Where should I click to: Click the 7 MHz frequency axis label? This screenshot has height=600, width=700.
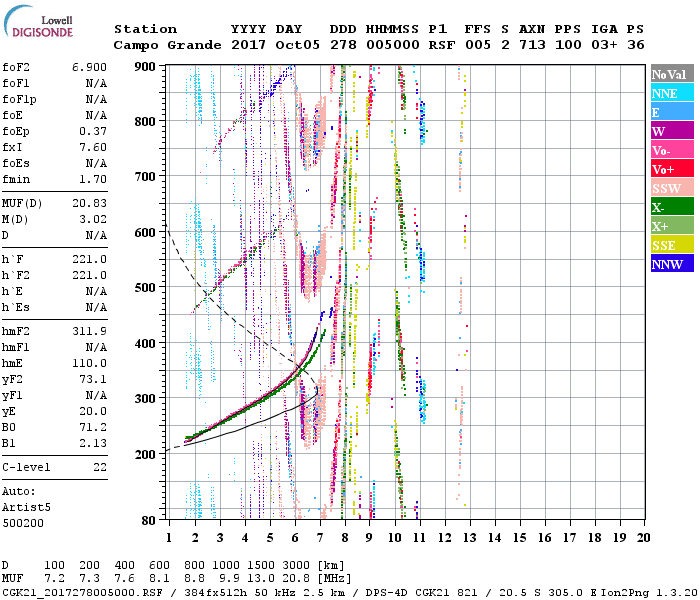(320, 538)
